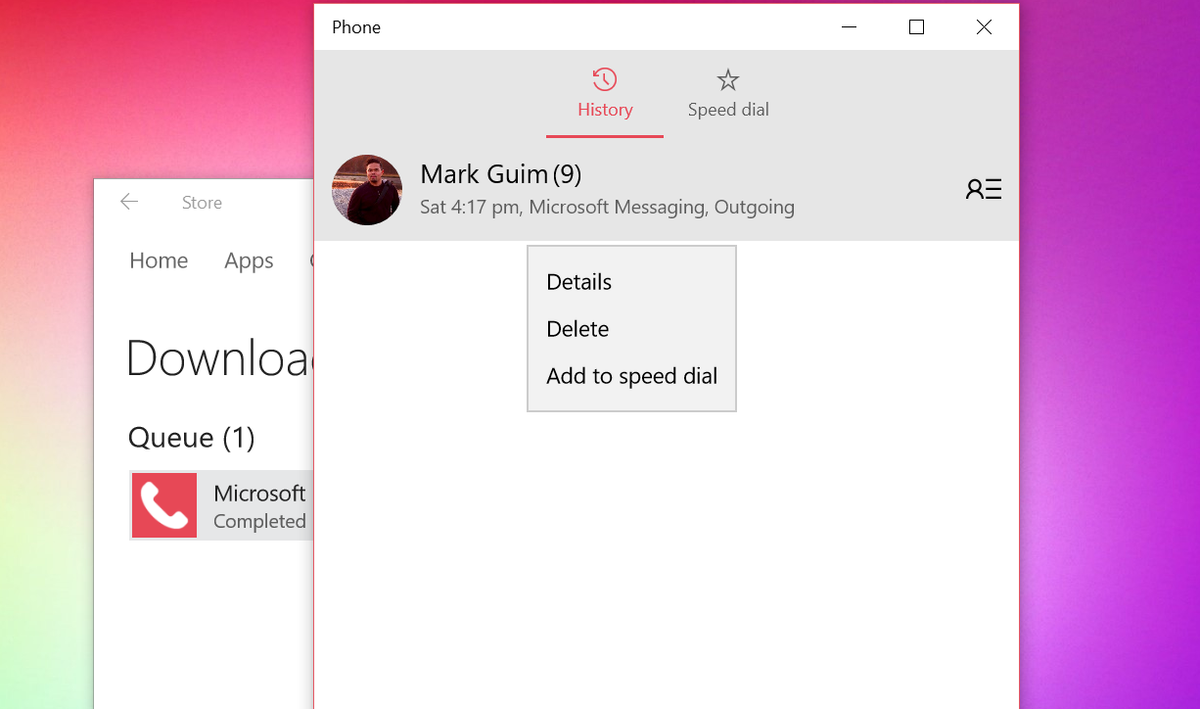Choose Add to speed dial
The height and width of the screenshot is (709, 1200).
(x=631, y=376)
